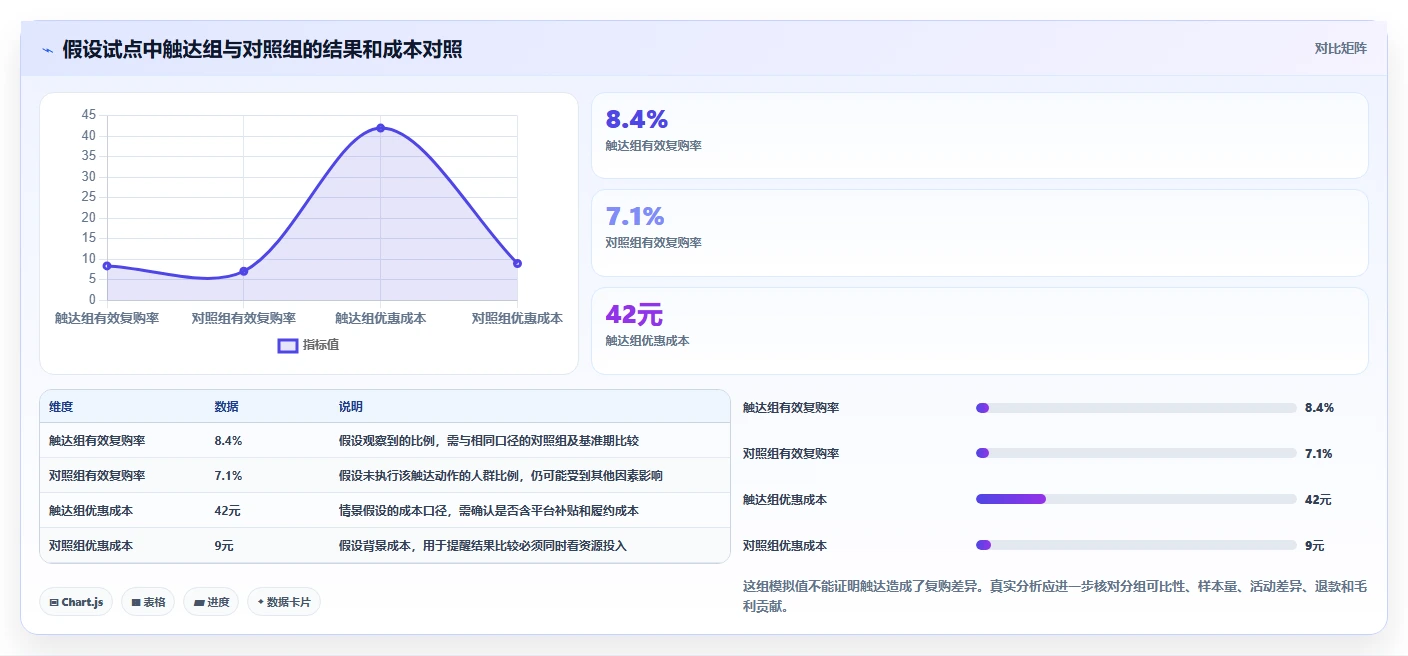Click the 对照组优惠成本 data point on the chart
The height and width of the screenshot is (656, 1408).
pyautogui.click(x=517, y=263)
